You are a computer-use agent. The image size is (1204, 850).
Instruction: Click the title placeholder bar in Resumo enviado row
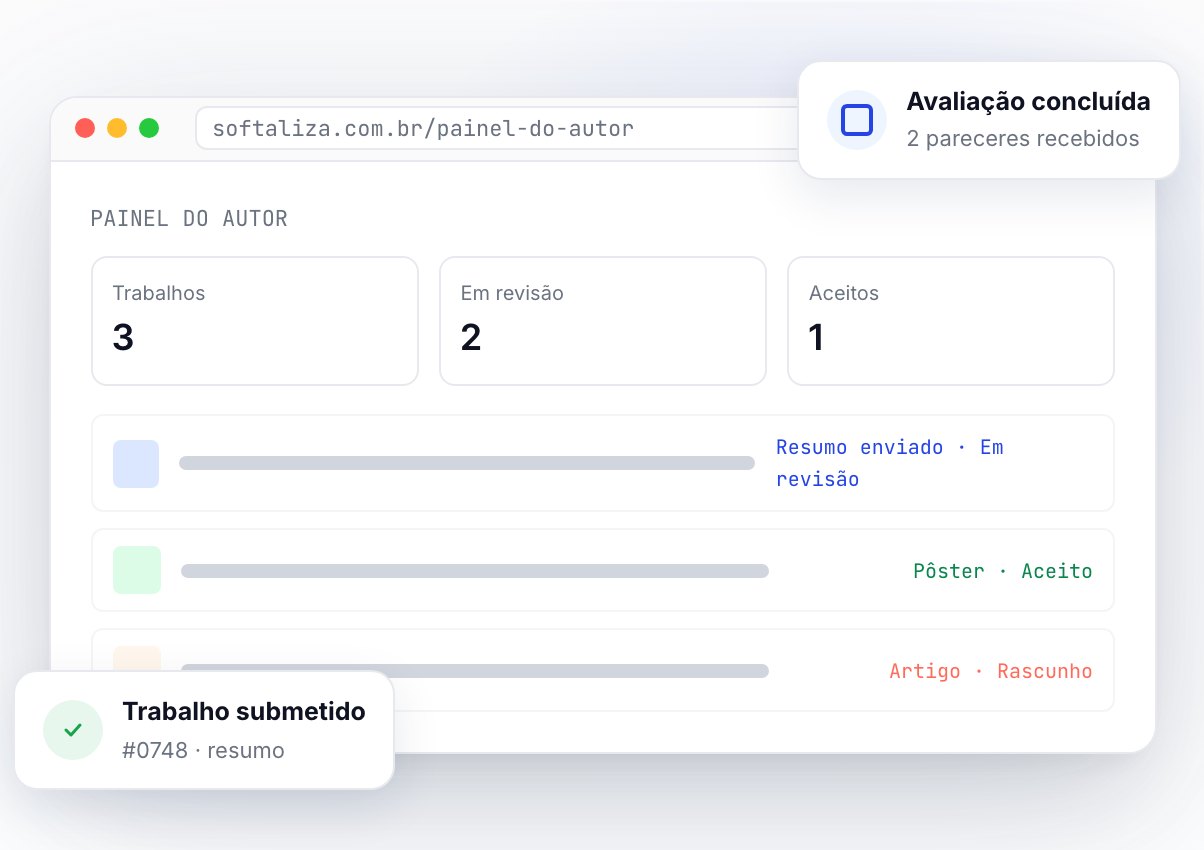click(x=467, y=463)
